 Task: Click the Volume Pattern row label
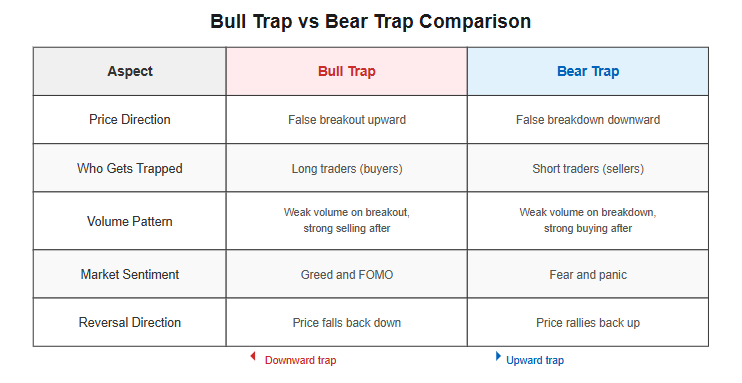click(130, 221)
